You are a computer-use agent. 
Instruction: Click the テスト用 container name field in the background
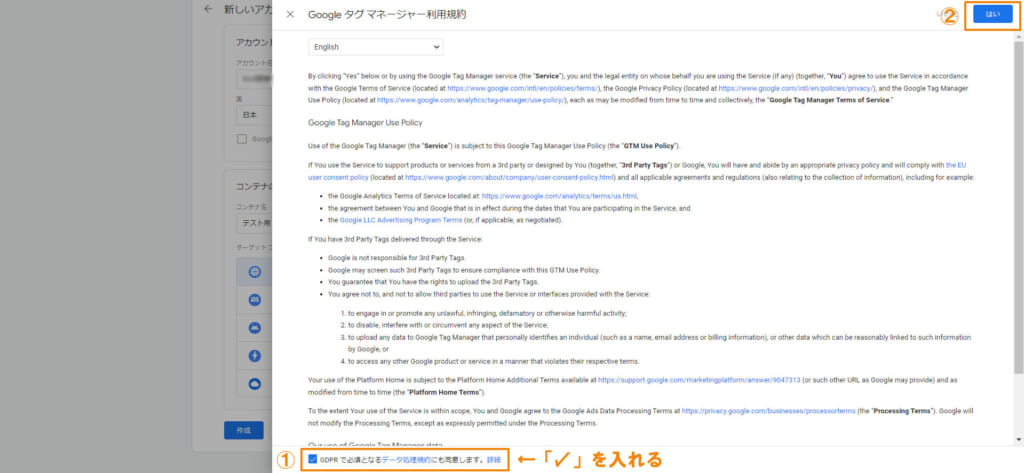254,222
